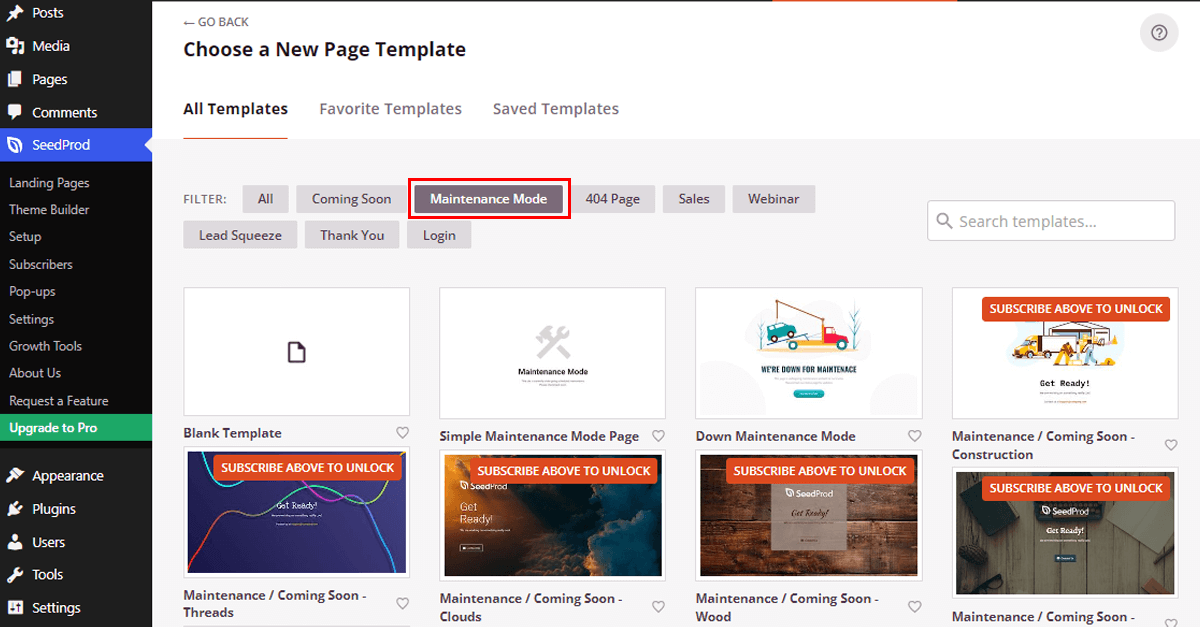
Task: Click the Plugins plug icon
Action: pos(15,509)
